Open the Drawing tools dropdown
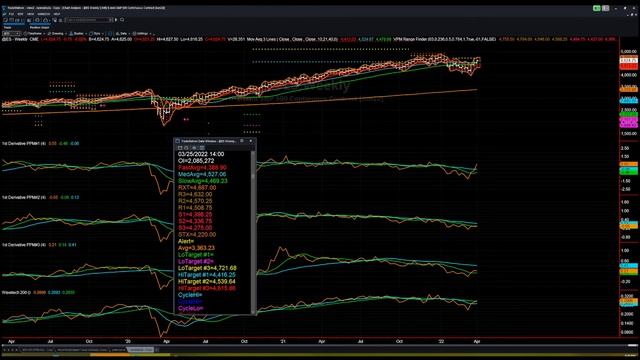 [56, 33]
